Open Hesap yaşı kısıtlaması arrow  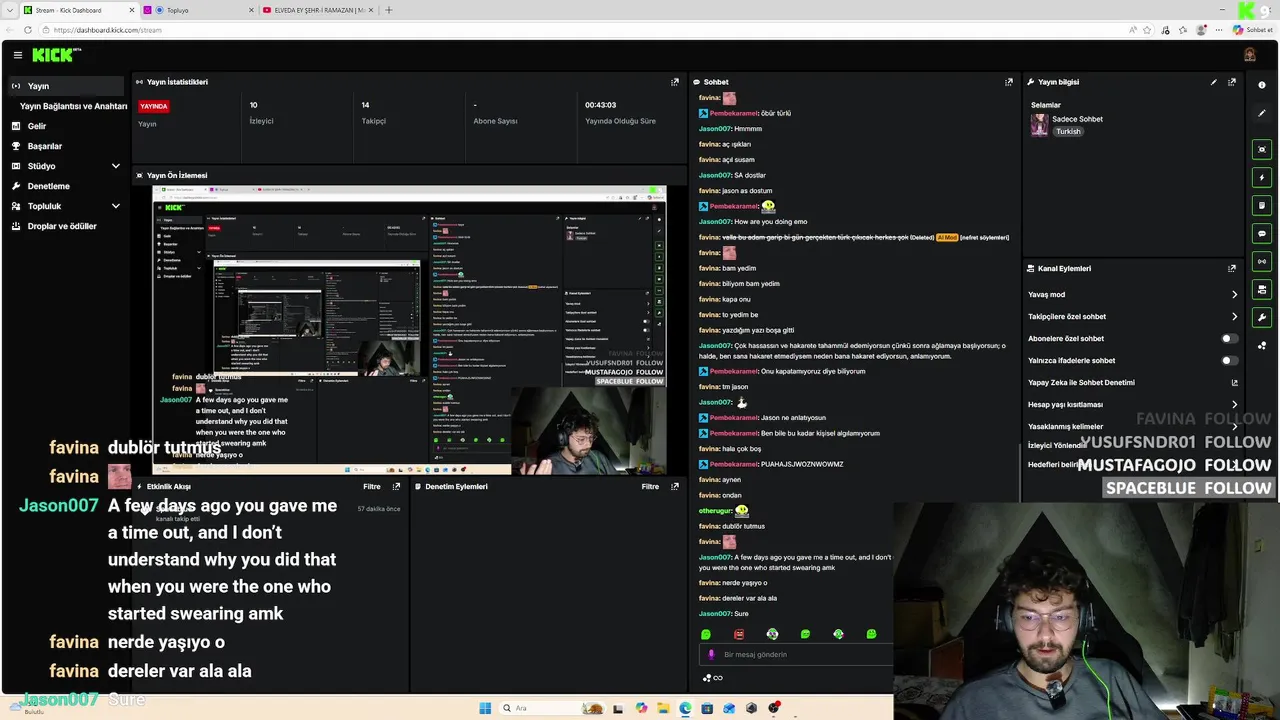(x=1235, y=404)
